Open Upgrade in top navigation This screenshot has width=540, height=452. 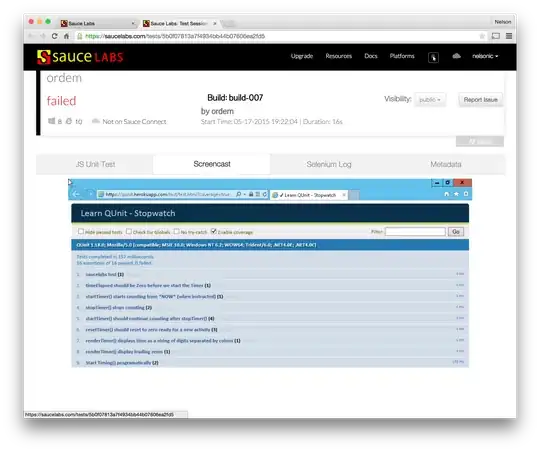(x=302, y=56)
